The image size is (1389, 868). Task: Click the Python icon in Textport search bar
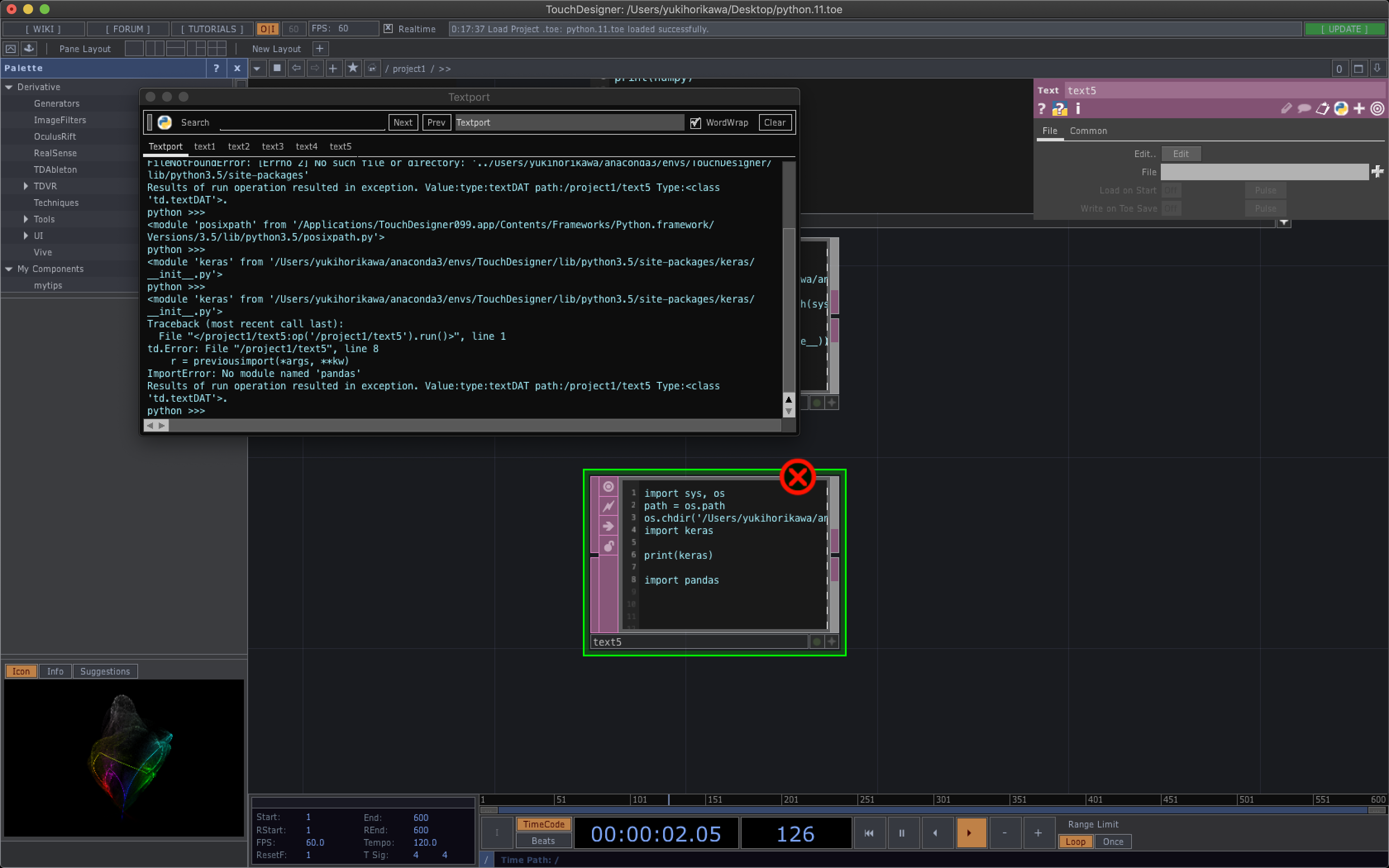tap(165, 122)
